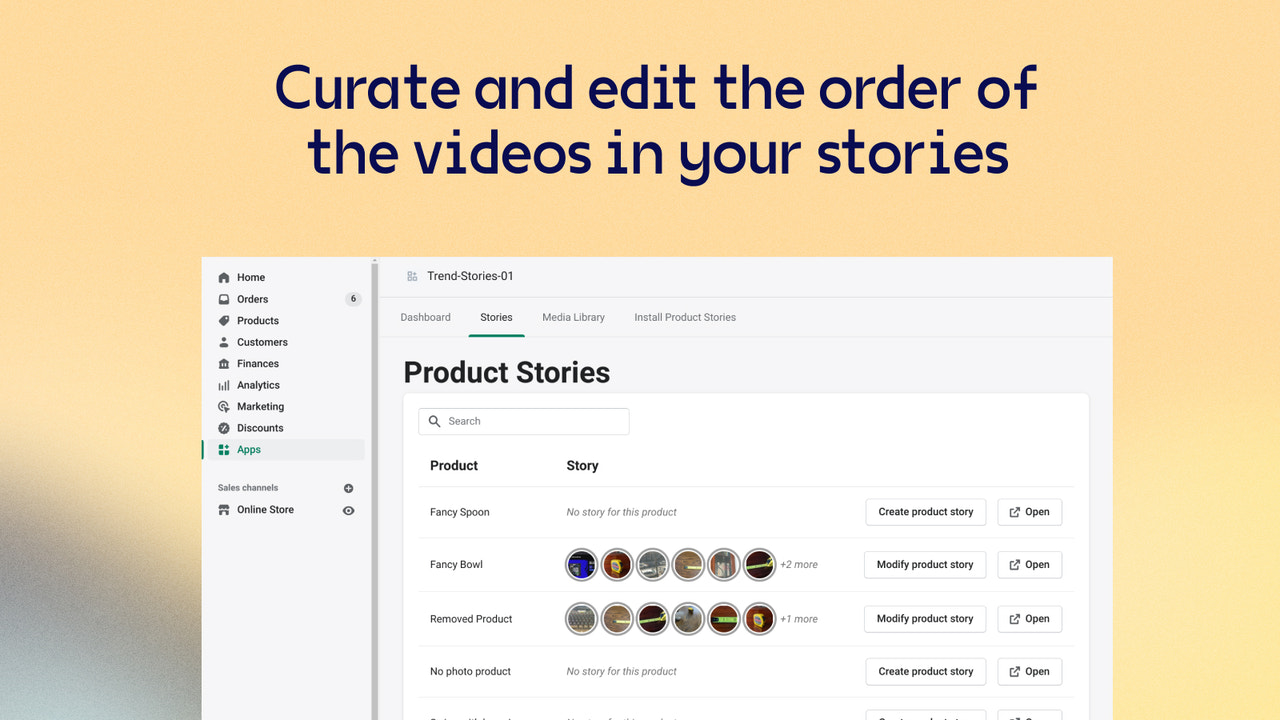Open Analytics via its bar-chart icon
The width and height of the screenshot is (1280, 720).
point(225,385)
